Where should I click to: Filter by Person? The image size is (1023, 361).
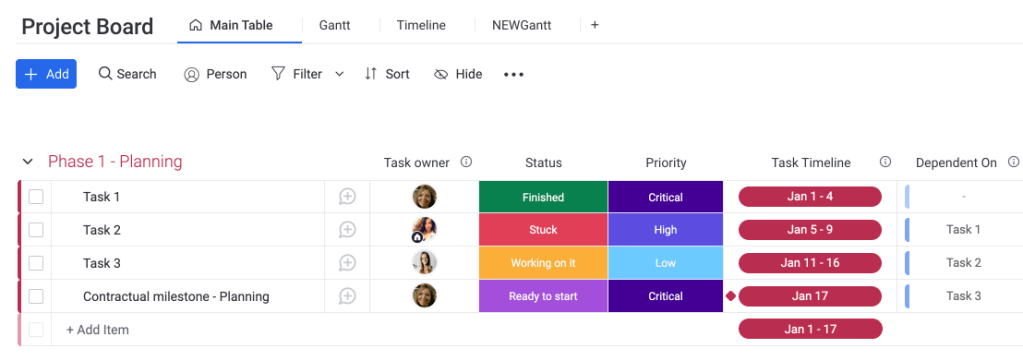[x=215, y=74]
